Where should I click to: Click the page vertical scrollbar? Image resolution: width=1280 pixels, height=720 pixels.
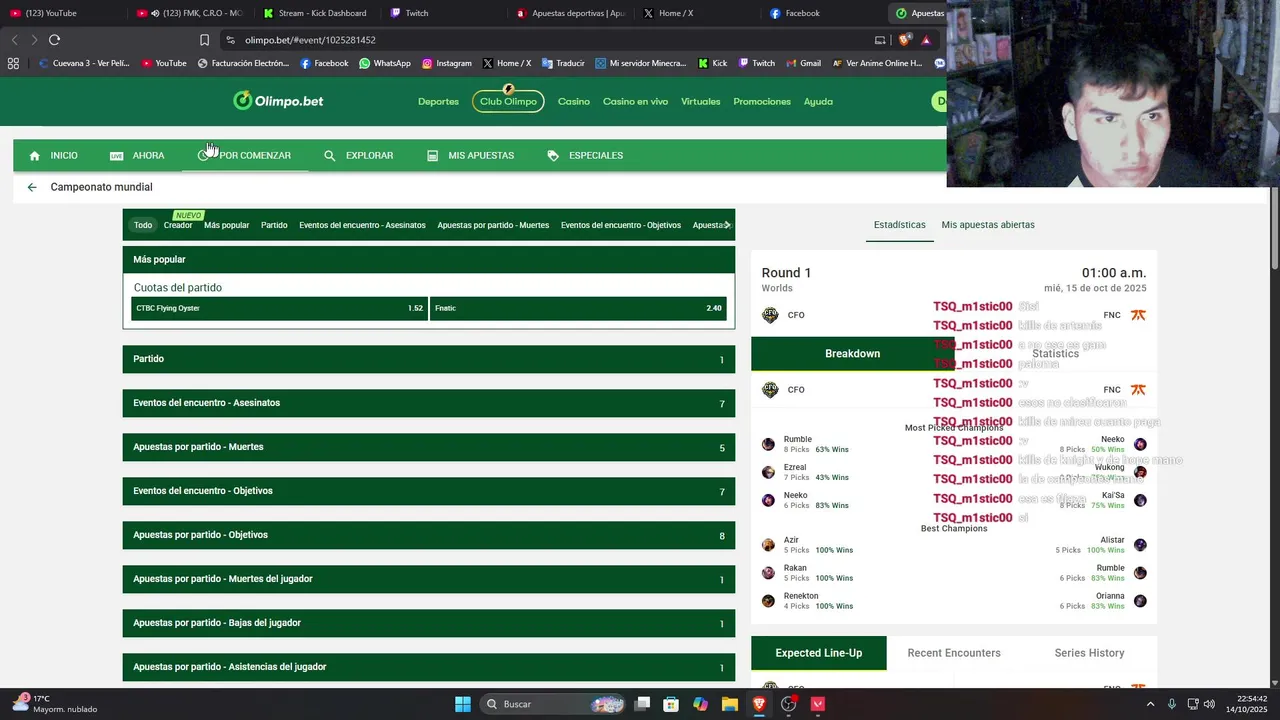coord(1274,230)
